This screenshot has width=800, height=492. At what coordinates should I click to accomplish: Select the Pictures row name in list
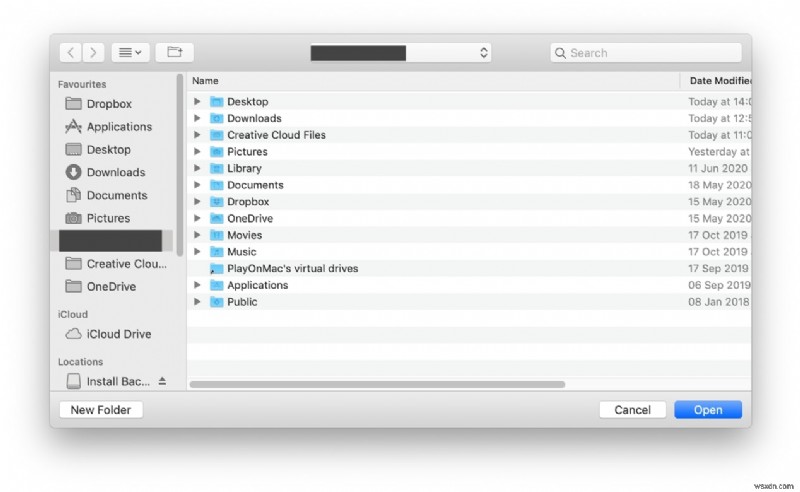pyautogui.click(x=247, y=152)
